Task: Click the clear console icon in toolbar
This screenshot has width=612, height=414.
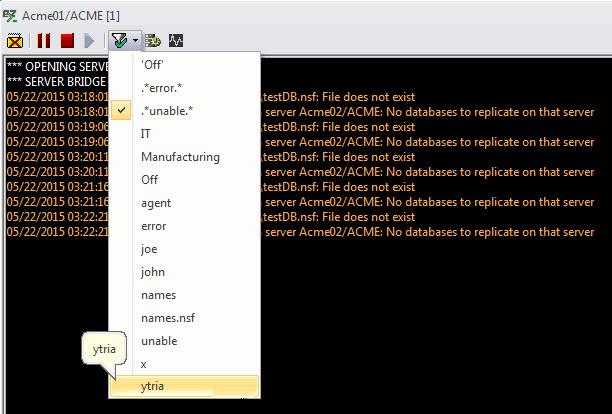Action: pos(15,41)
